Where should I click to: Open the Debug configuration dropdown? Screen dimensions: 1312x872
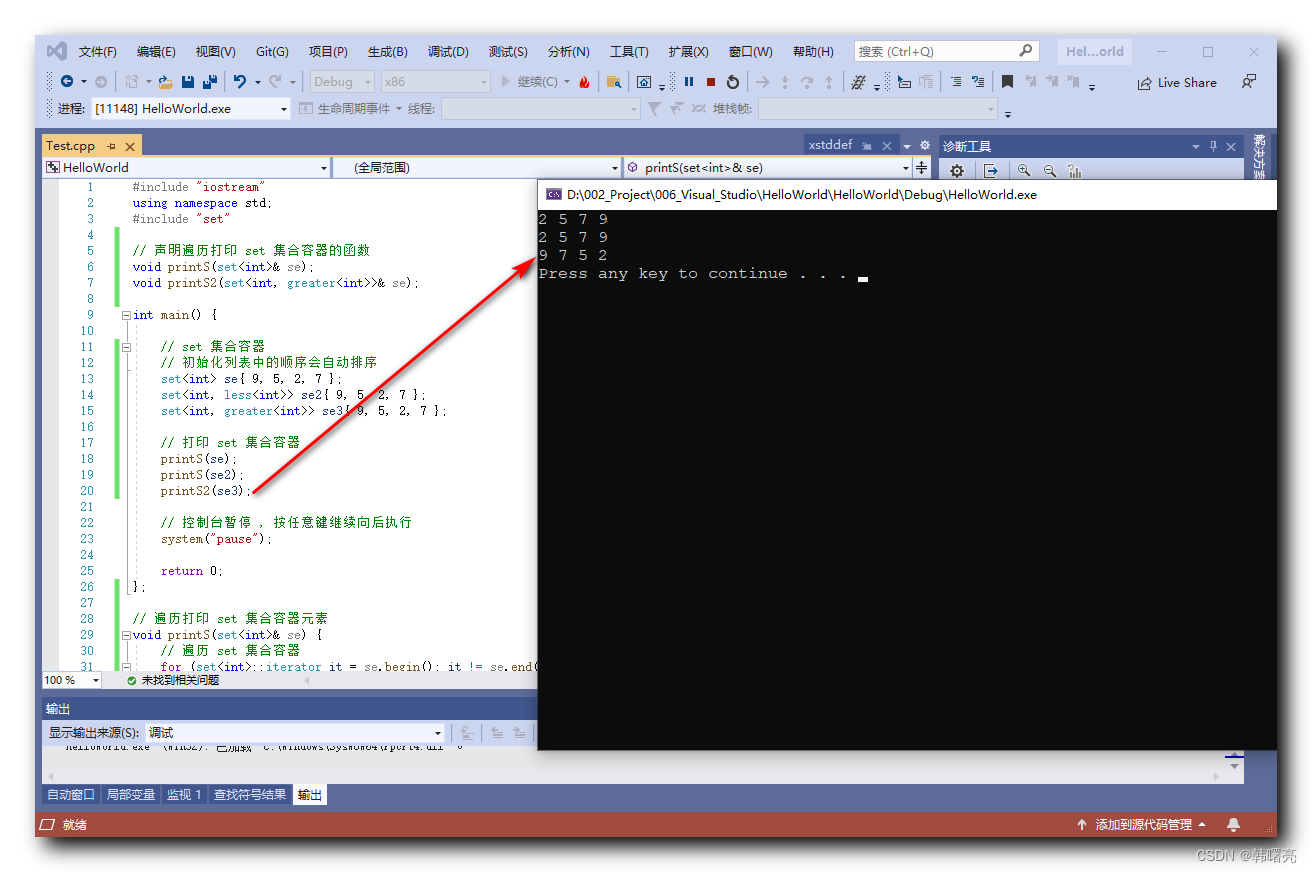342,82
